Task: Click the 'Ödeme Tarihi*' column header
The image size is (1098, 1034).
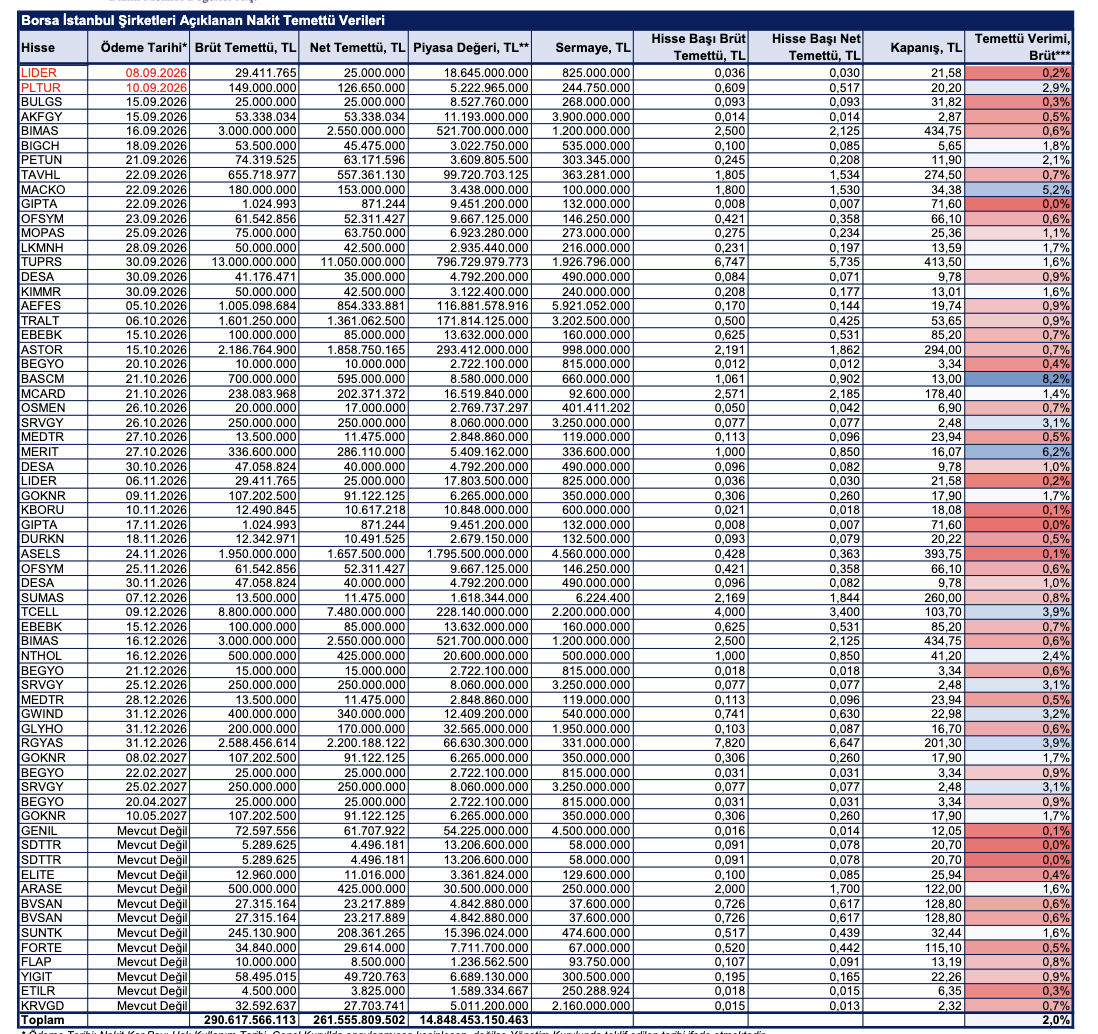Action: pyautogui.click(x=144, y=48)
